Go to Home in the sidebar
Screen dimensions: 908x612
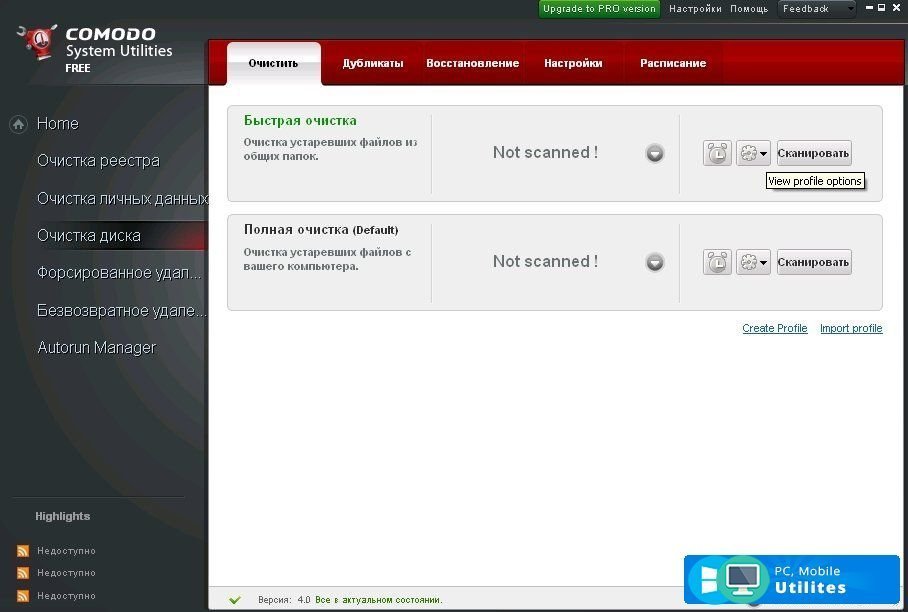57,123
